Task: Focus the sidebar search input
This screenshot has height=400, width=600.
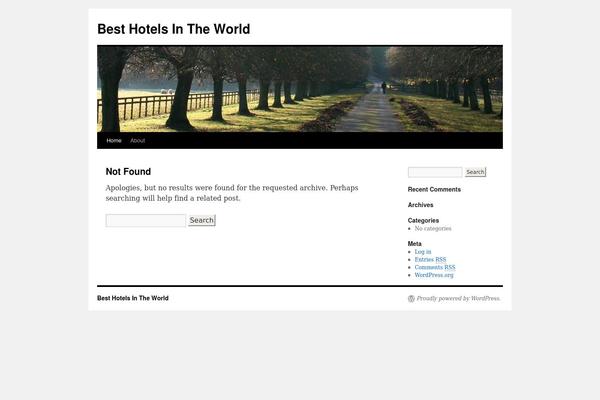Action: click(x=435, y=172)
